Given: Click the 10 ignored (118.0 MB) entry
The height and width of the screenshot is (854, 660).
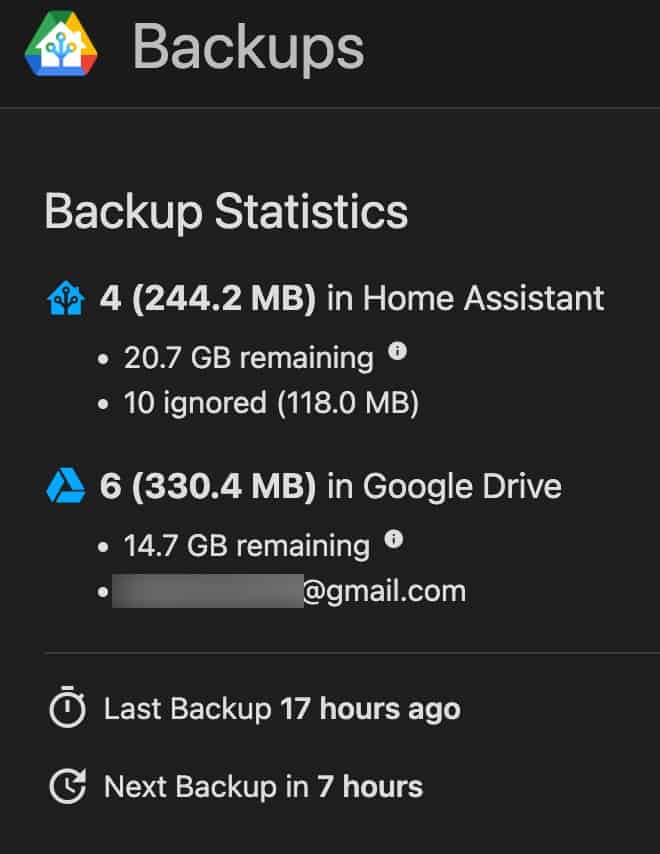Looking at the screenshot, I should click(x=271, y=403).
